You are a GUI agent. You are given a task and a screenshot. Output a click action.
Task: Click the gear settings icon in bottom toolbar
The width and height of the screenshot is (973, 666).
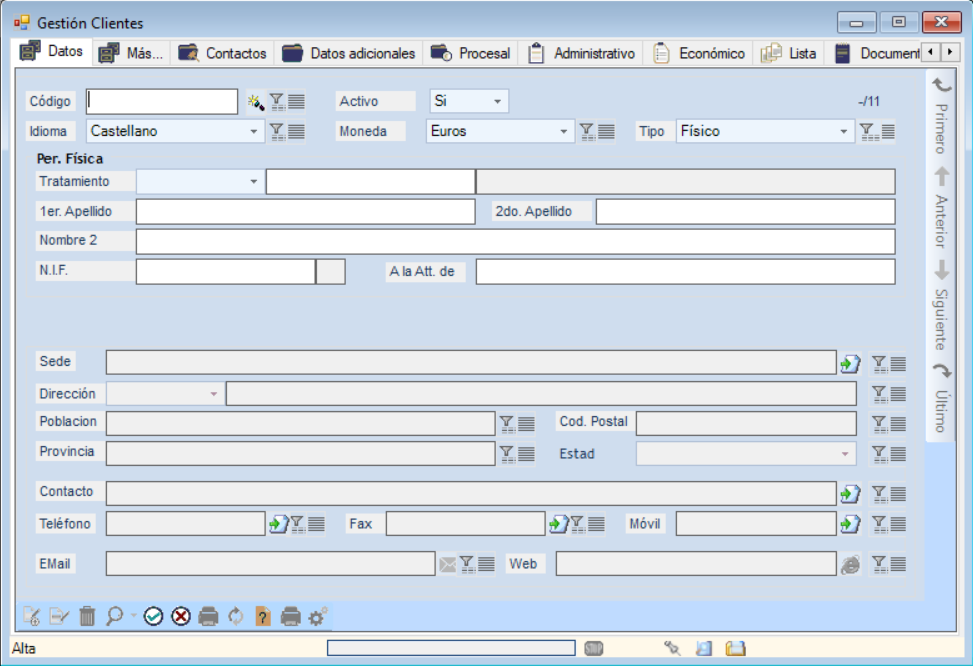(318, 617)
